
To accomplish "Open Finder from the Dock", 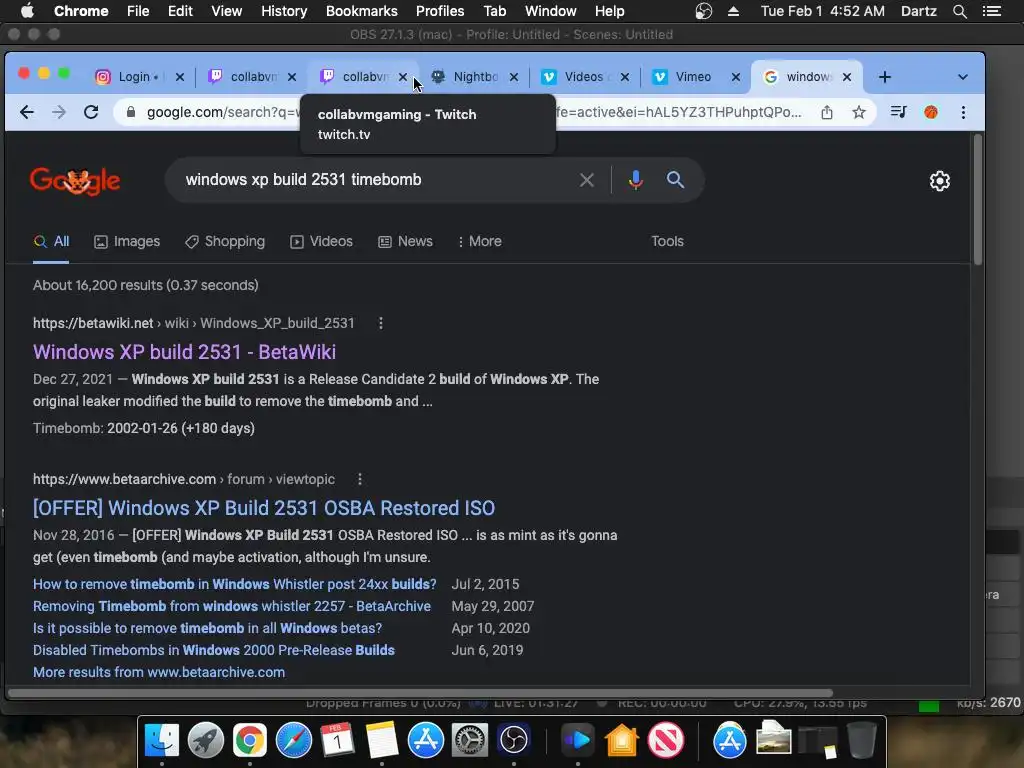I will [x=161, y=741].
